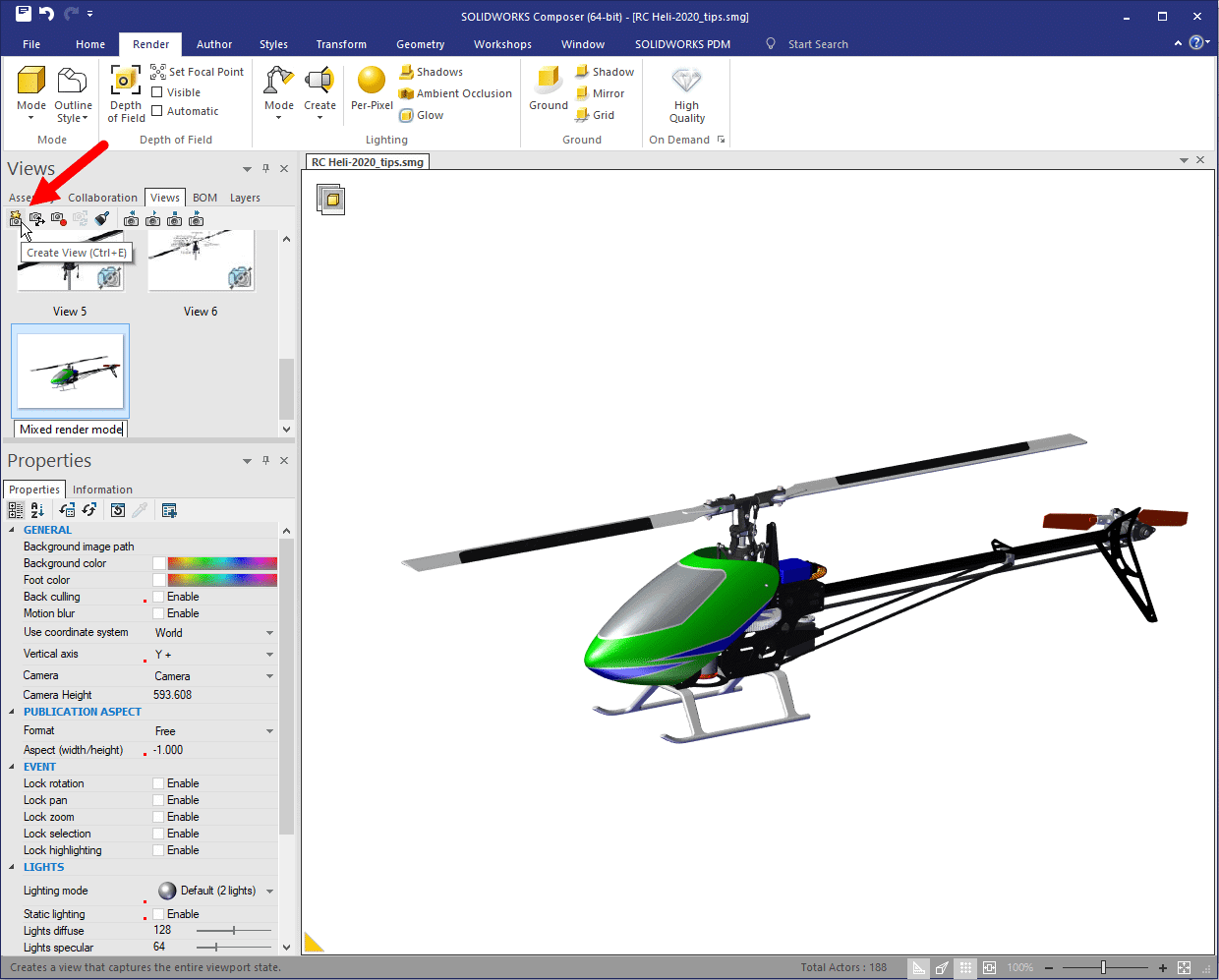The height and width of the screenshot is (980, 1219).
Task: Click the Create View icon
Action: pos(16,219)
